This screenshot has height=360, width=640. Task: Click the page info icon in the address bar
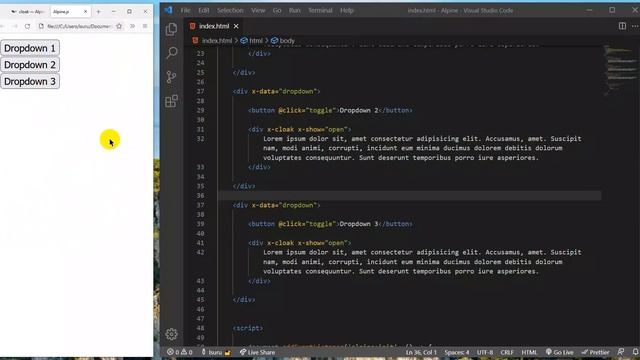[41, 26]
